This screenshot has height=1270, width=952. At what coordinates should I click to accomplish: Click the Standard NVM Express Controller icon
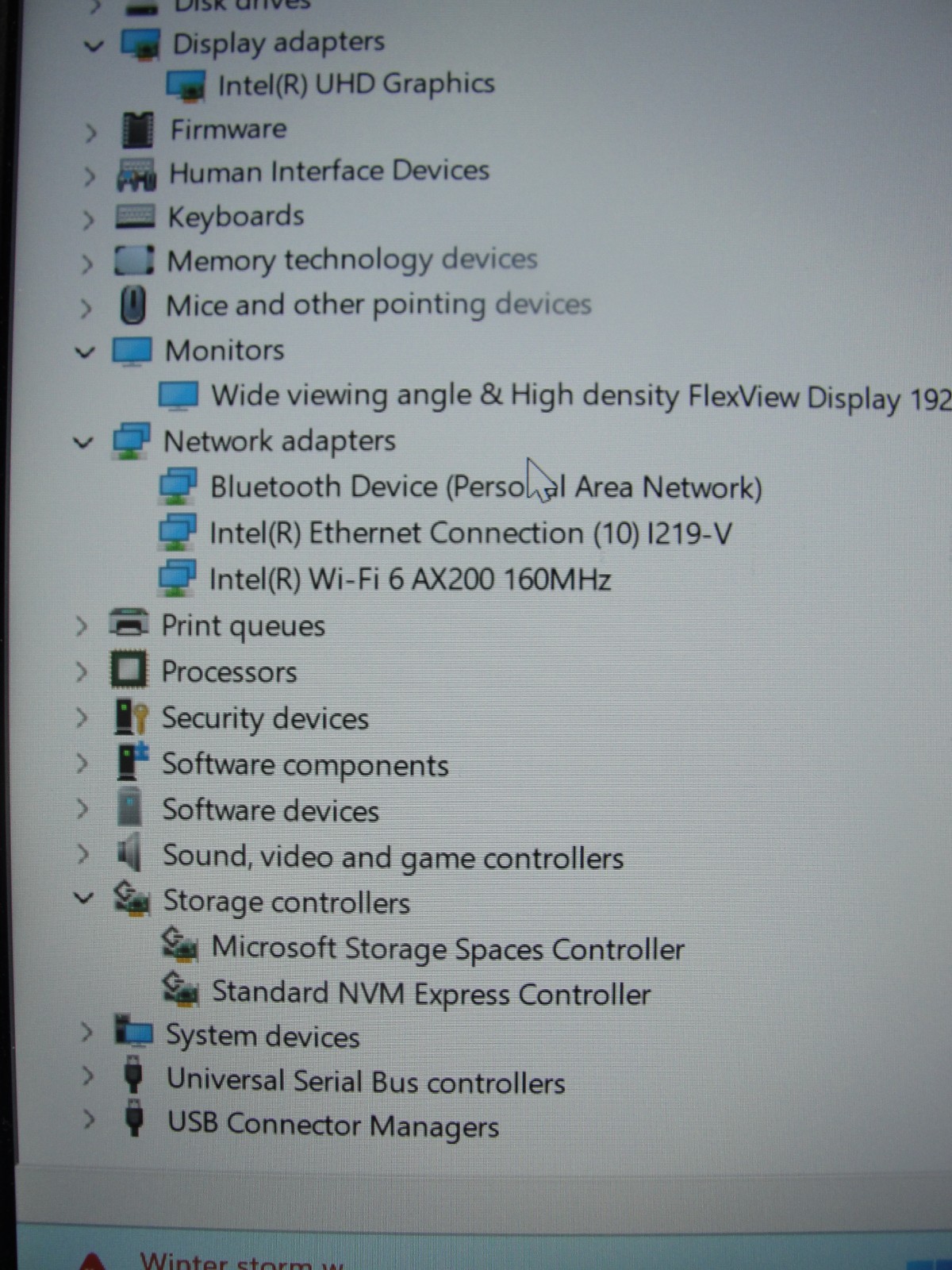pyautogui.click(x=181, y=990)
